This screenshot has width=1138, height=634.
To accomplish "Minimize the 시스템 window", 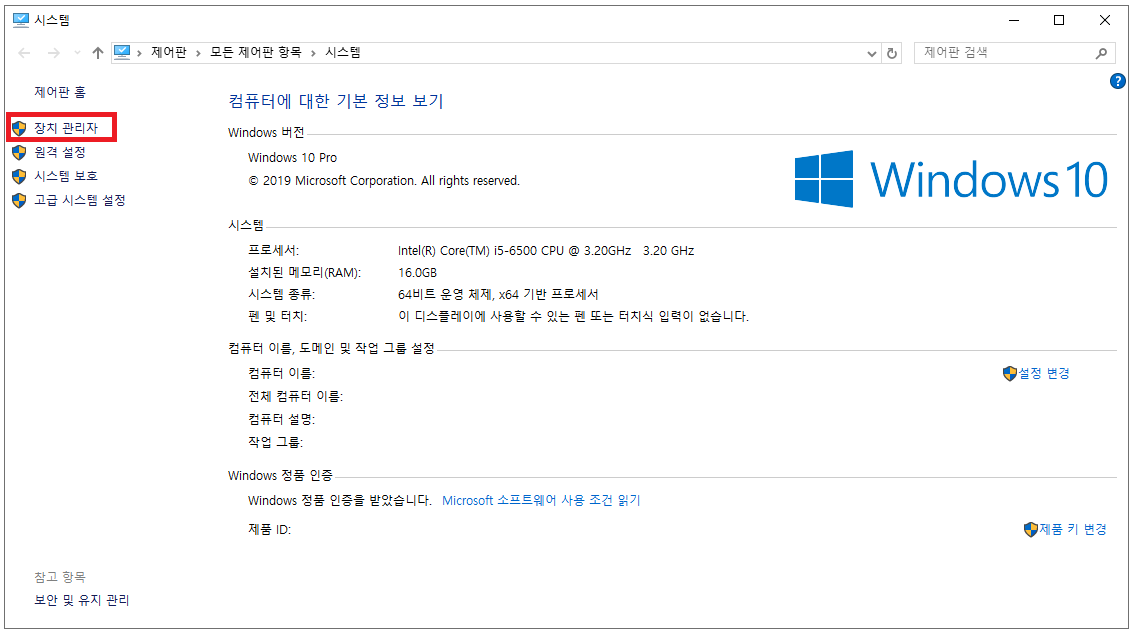I will (1014, 20).
